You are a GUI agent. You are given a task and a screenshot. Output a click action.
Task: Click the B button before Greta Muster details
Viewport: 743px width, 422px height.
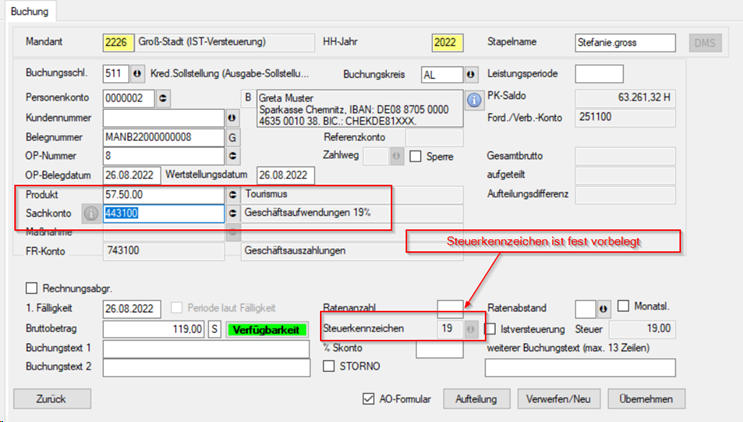(x=249, y=97)
